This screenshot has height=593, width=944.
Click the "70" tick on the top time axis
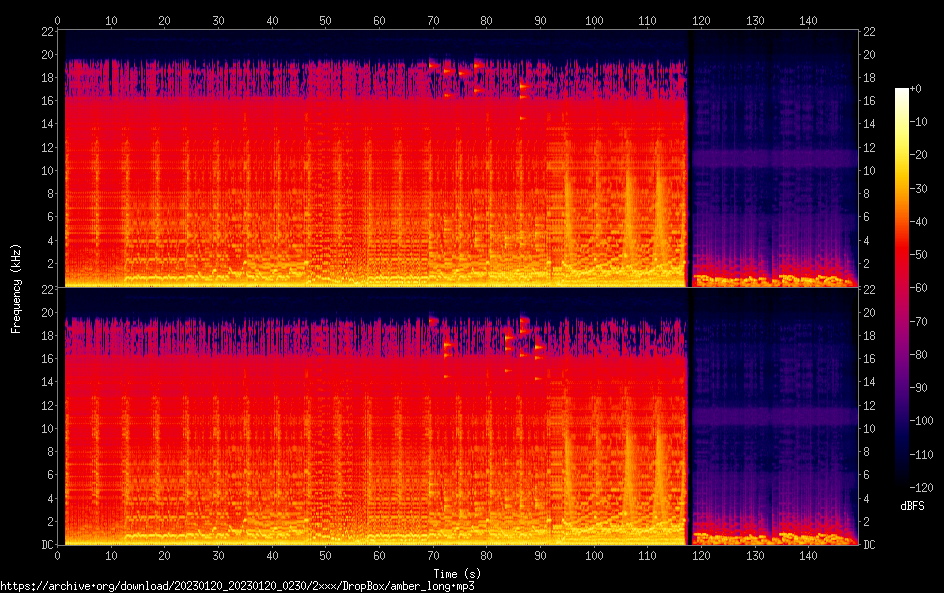(x=433, y=20)
